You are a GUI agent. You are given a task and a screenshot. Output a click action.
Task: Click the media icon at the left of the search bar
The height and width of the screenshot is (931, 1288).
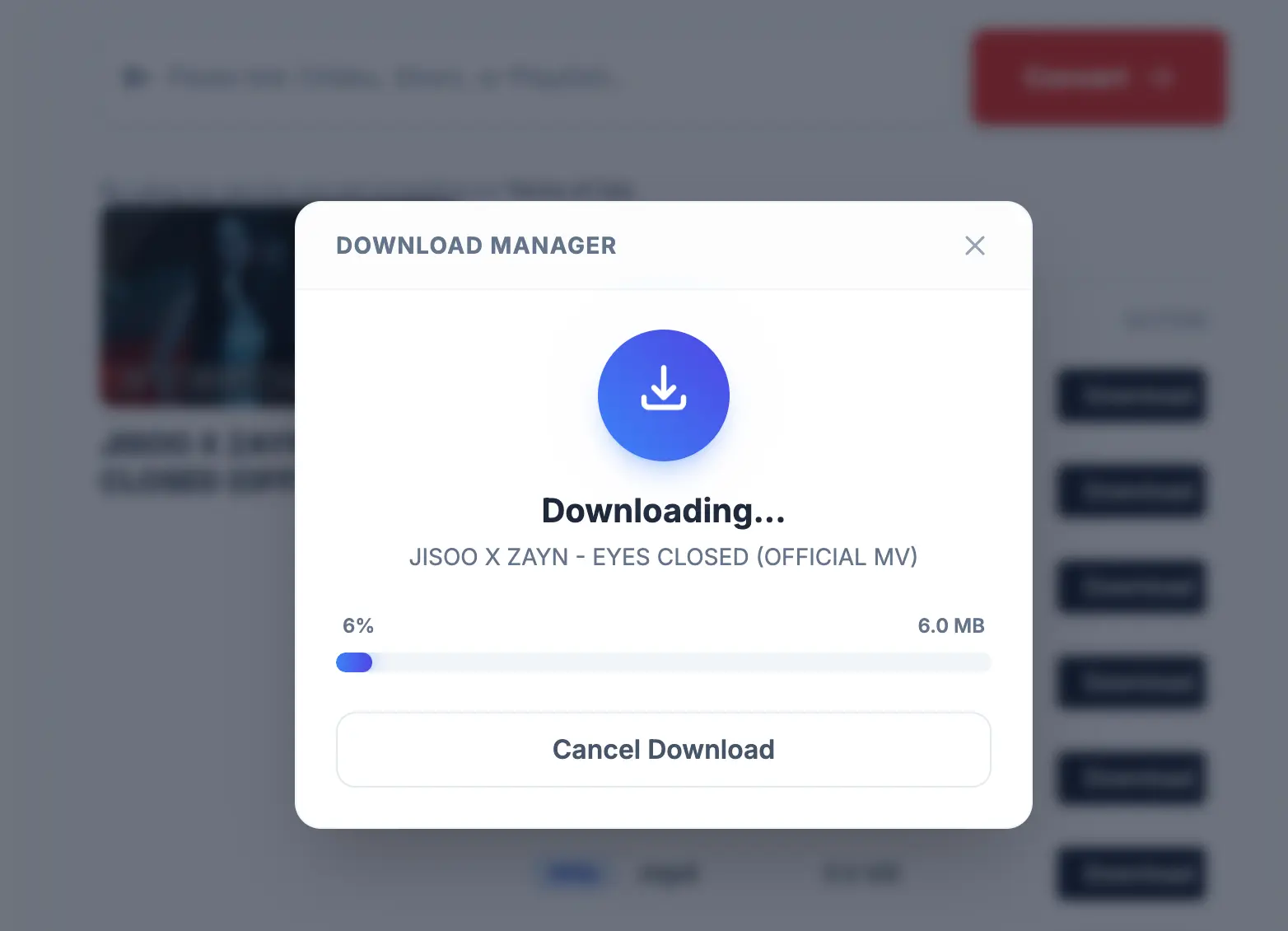[137, 77]
